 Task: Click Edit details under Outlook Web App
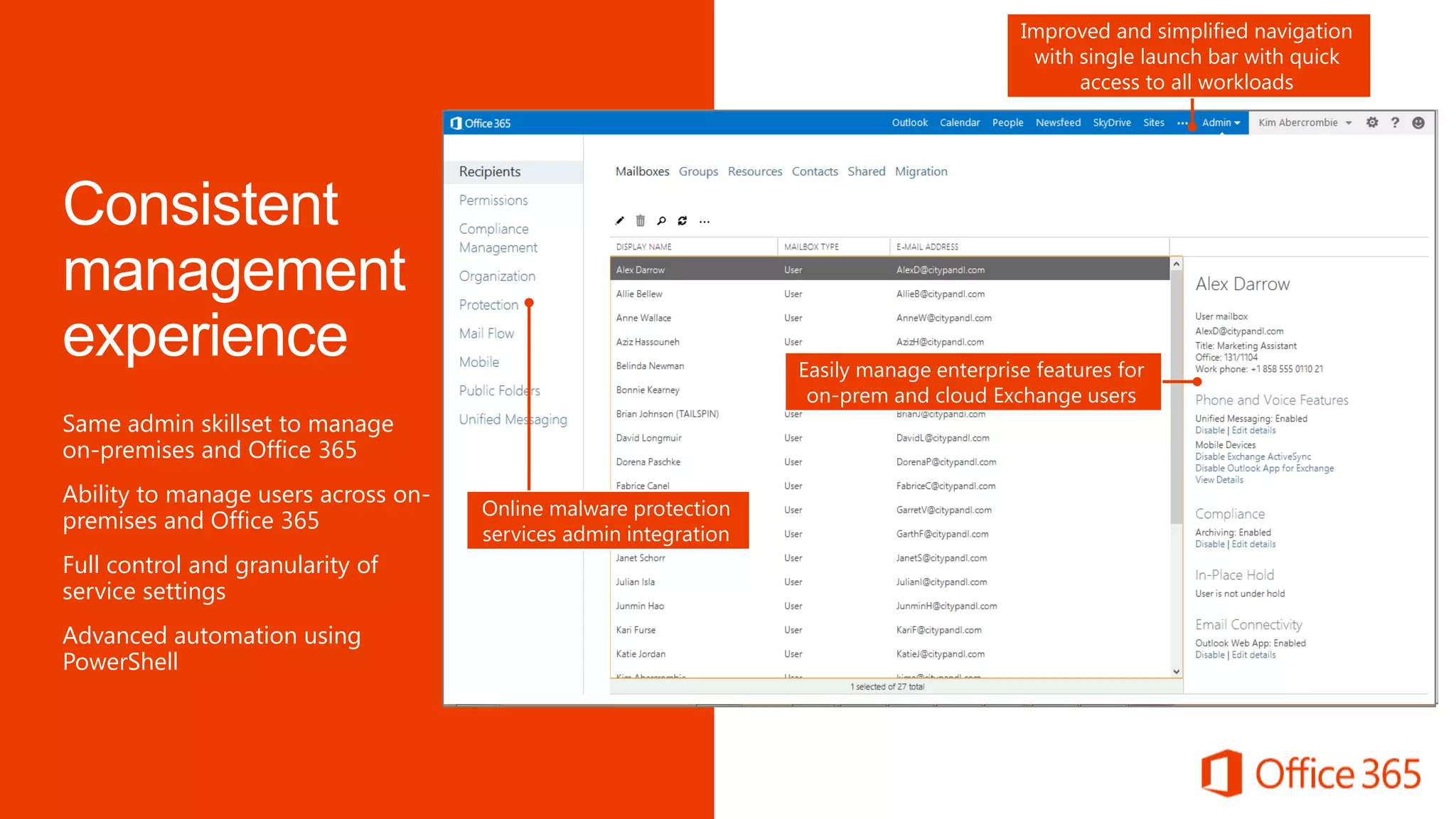[1253, 655]
